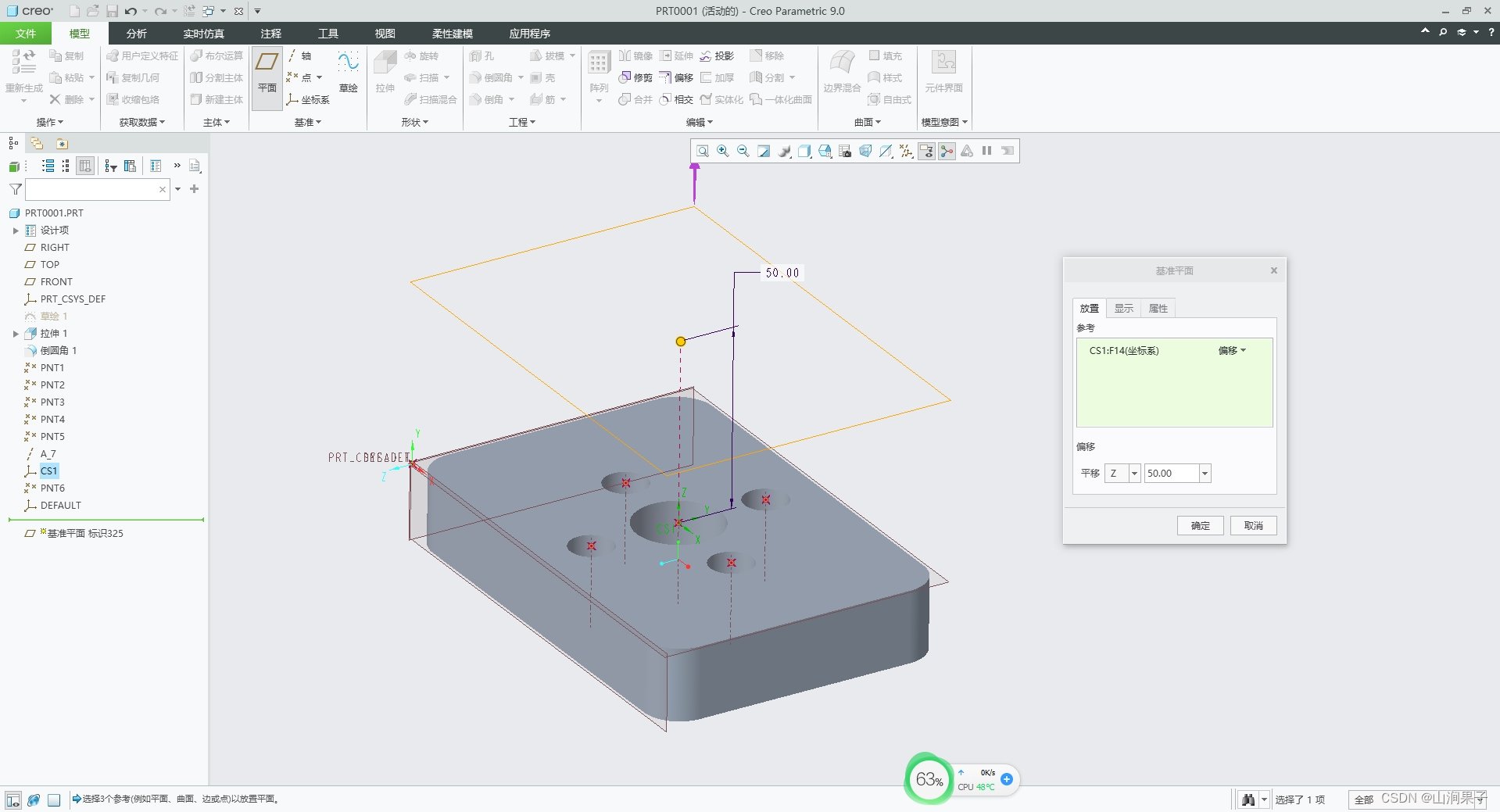The image size is (1500, 812).
Task: Click the 相交 intersect tool
Action: 676,99
